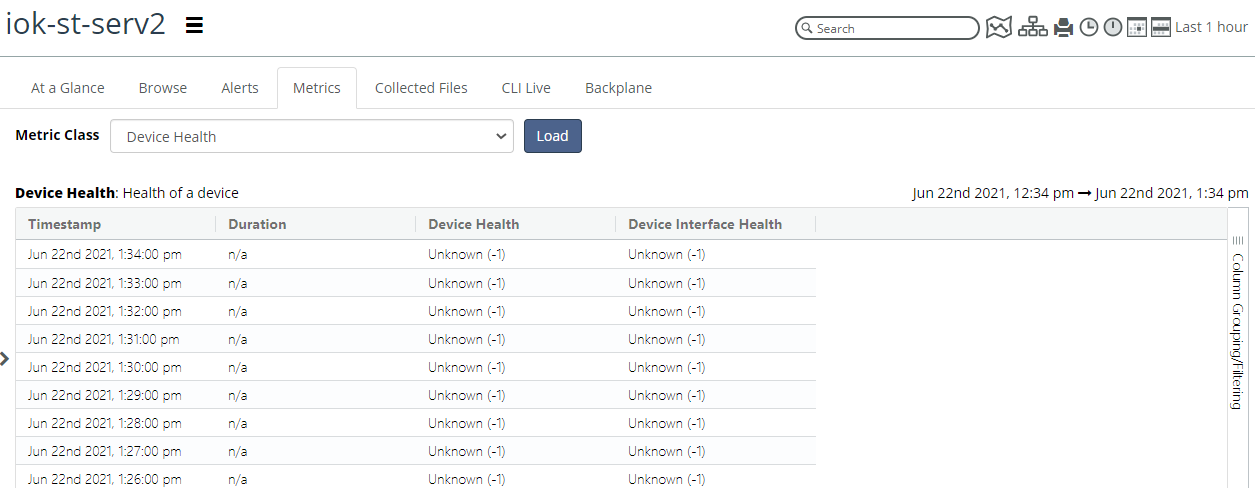Open the calendar day picker icon
The image size is (1255, 488).
pos(1137,27)
